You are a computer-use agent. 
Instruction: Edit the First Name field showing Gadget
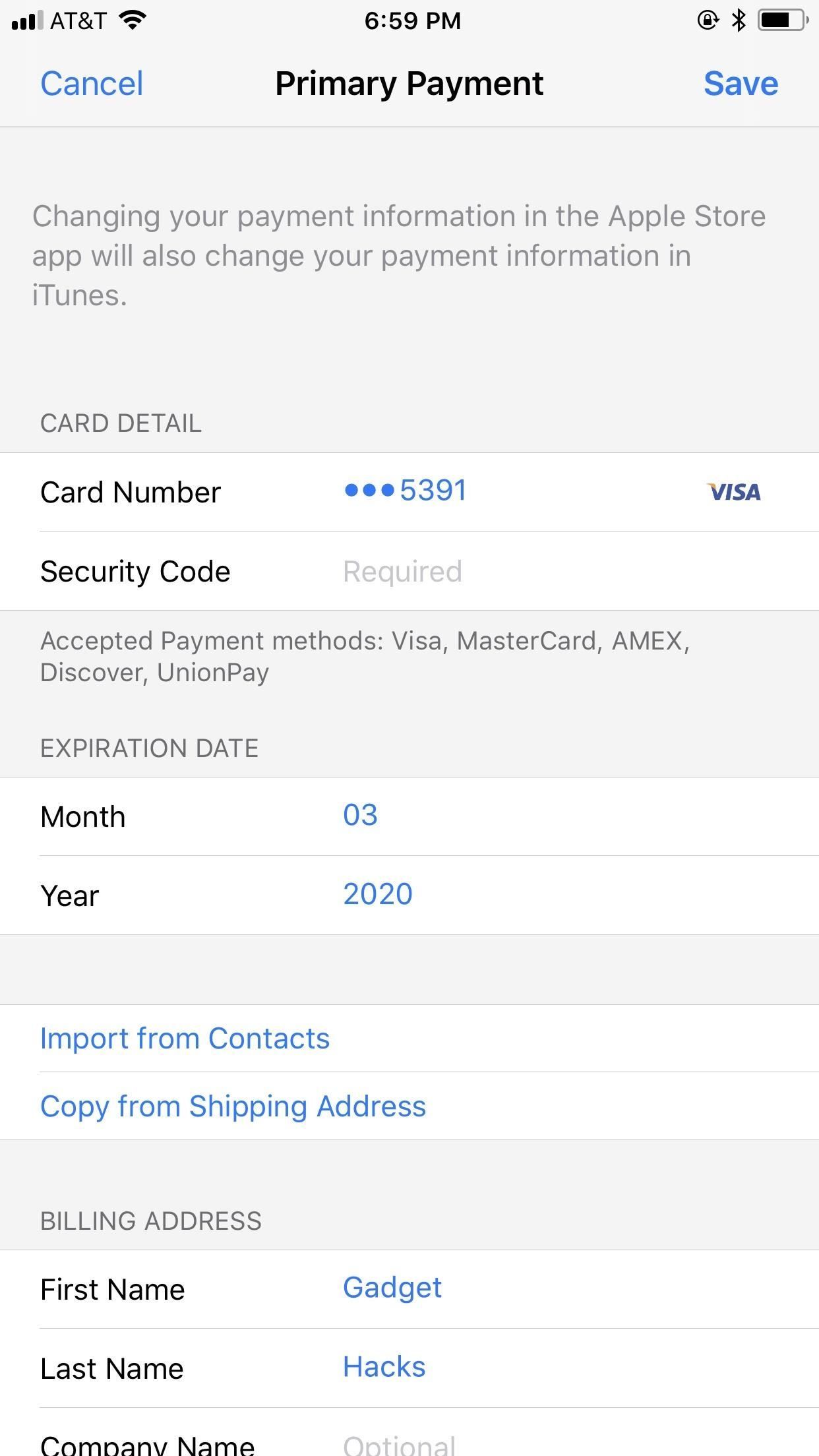point(393,1288)
